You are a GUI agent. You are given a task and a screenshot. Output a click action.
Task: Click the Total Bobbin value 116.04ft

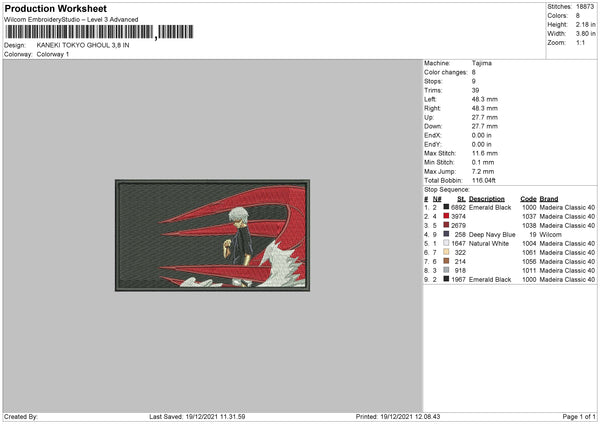click(484, 180)
